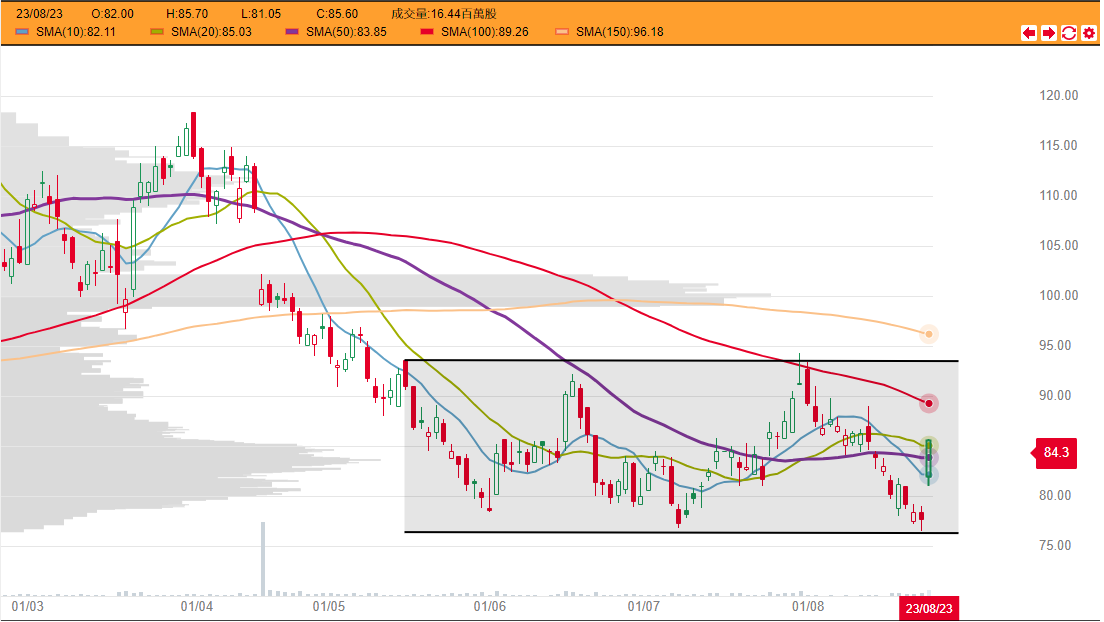Select the SMA(50):83.85 legend label
1104x622 pixels.
(346, 32)
